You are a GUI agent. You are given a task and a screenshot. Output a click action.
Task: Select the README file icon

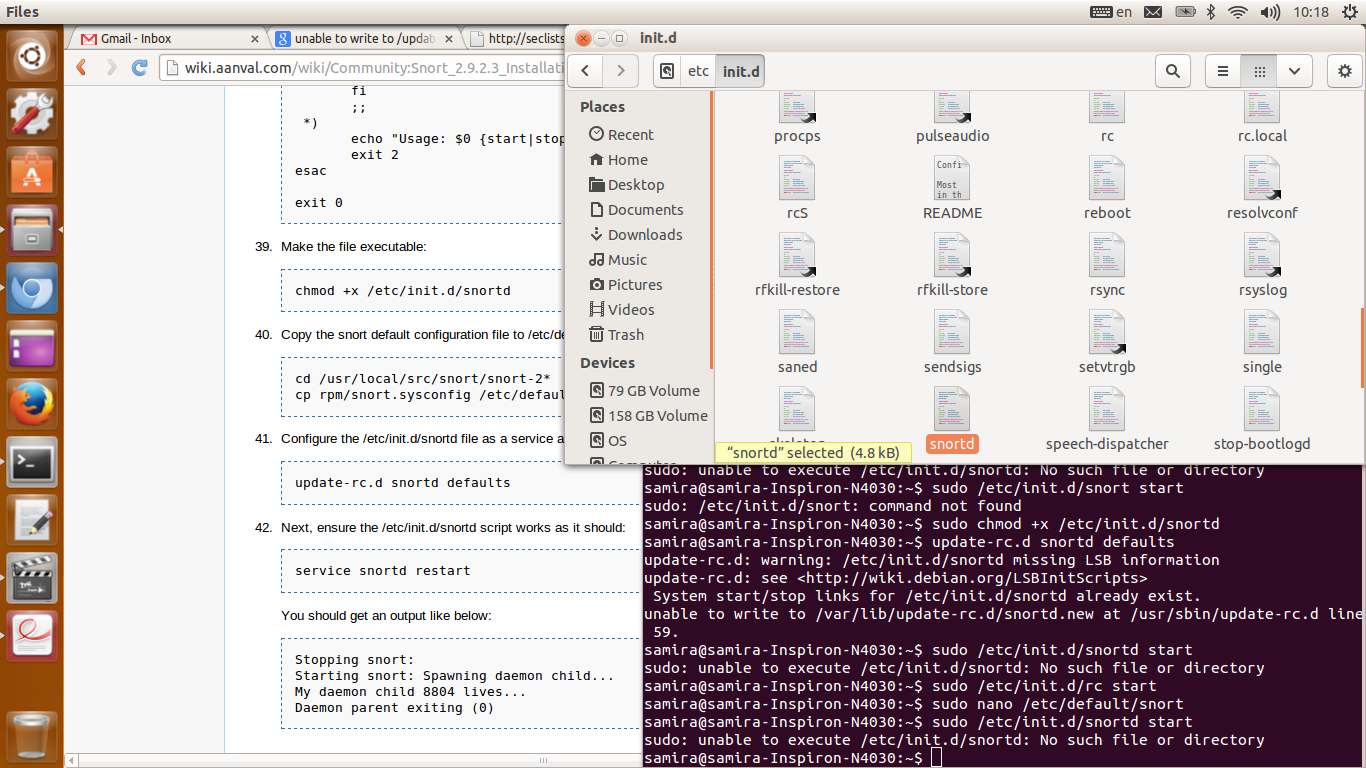(x=951, y=178)
